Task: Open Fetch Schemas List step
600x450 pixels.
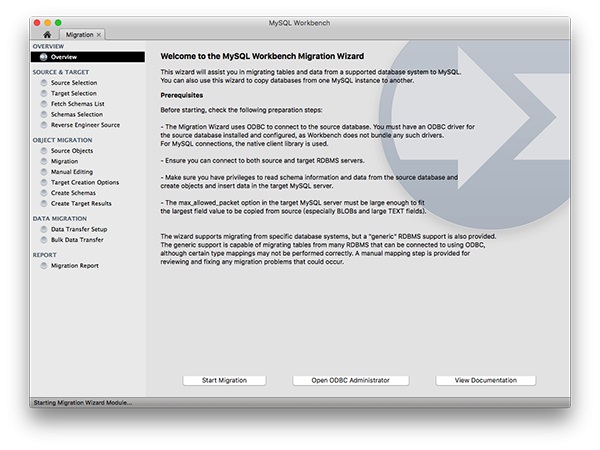Action: (78, 104)
